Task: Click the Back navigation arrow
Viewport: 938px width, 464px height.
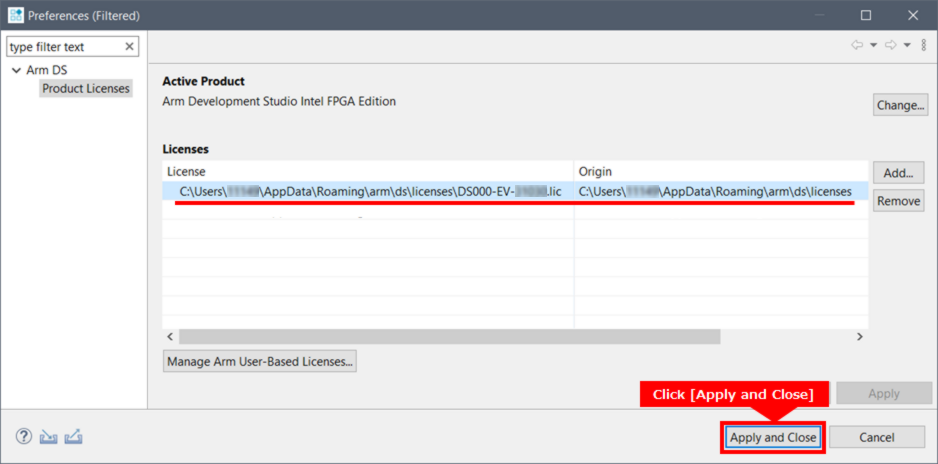Action: pyautogui.click(x=857, y=46)
